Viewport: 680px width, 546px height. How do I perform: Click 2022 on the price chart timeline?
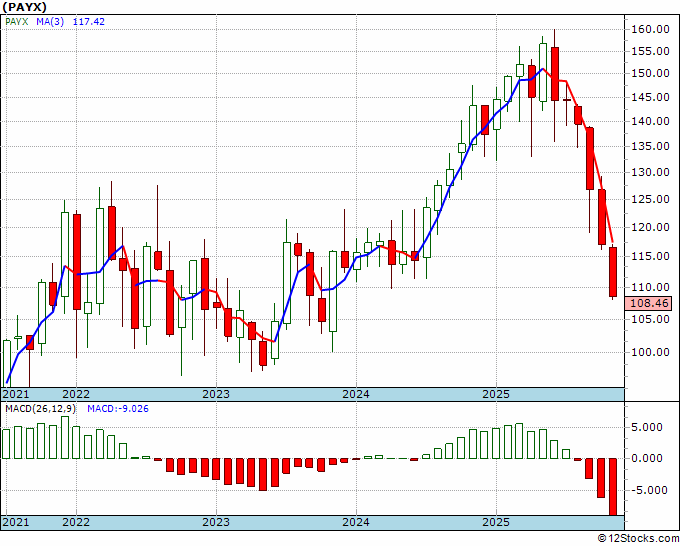76,394
